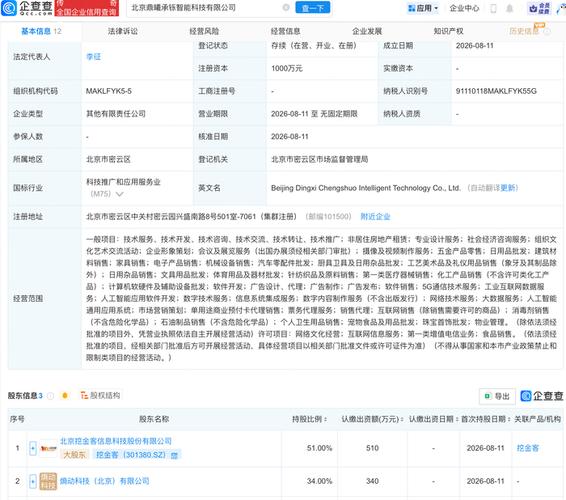
Task: Click the 340 subscribed capital cell
Action: [x=372, y=481]
